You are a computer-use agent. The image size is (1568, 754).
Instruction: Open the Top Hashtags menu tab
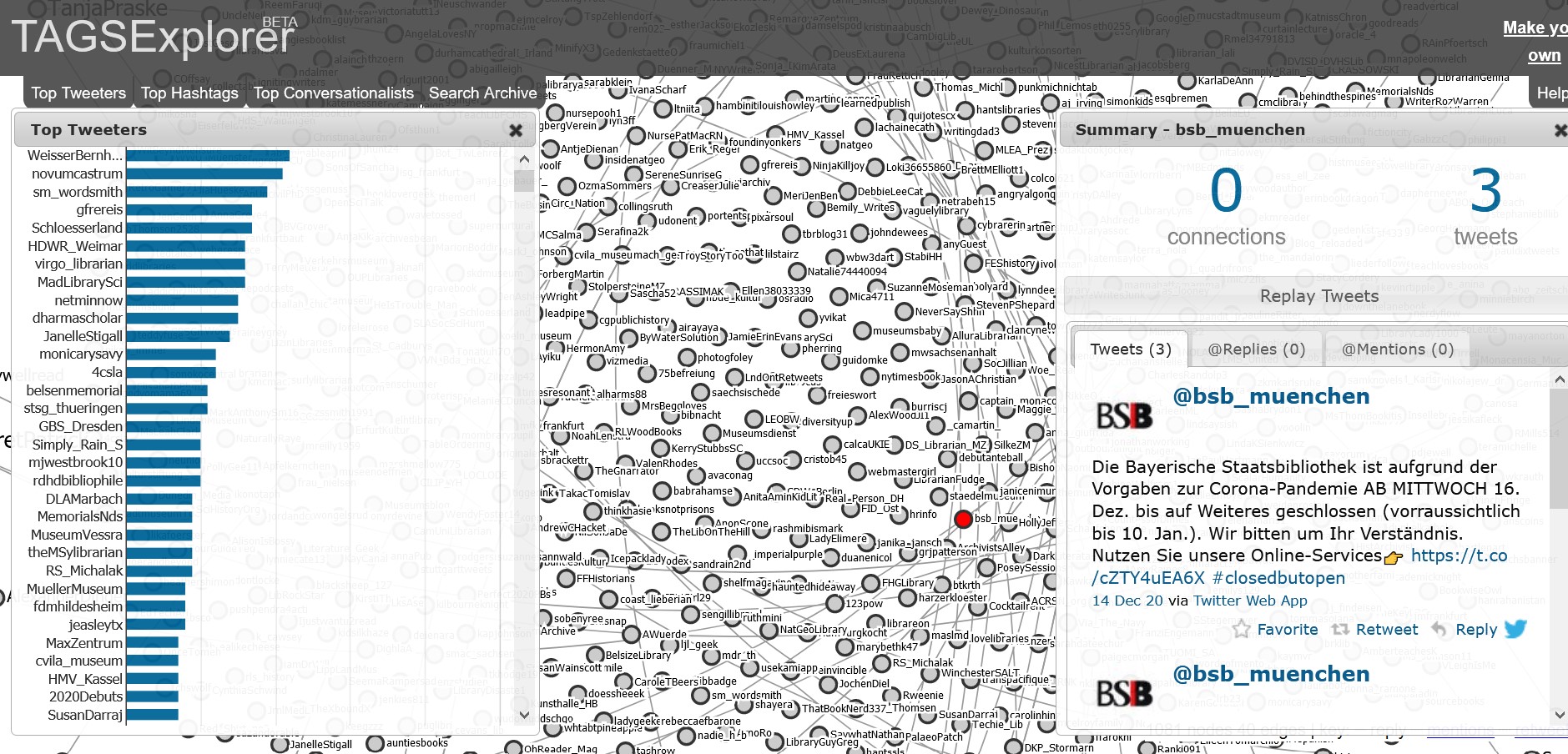pyautogui.click(x=189, y=93)
